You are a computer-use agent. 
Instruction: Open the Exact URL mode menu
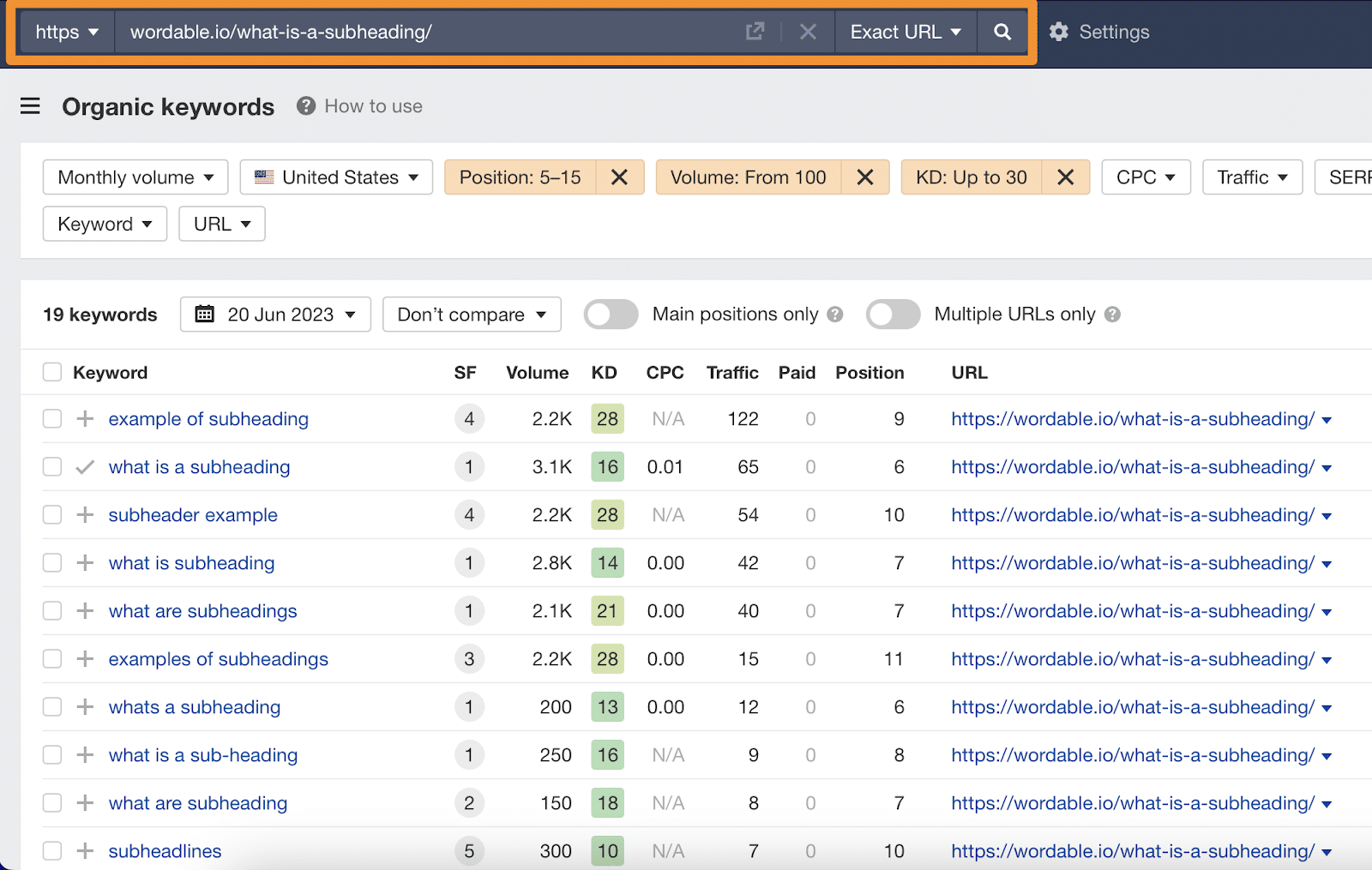905,33
